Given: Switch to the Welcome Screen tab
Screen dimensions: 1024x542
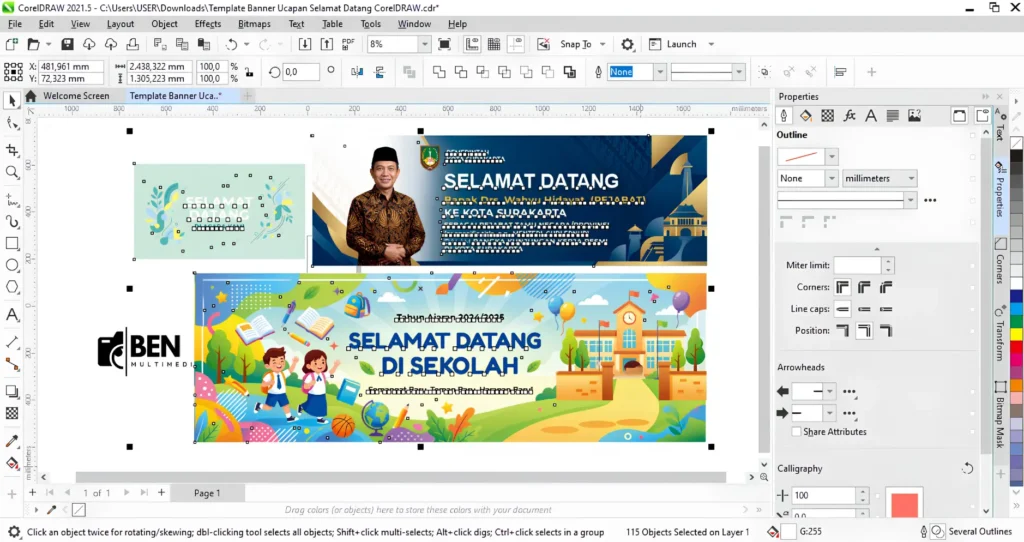Looking at the screenshot, I should 76,95.
